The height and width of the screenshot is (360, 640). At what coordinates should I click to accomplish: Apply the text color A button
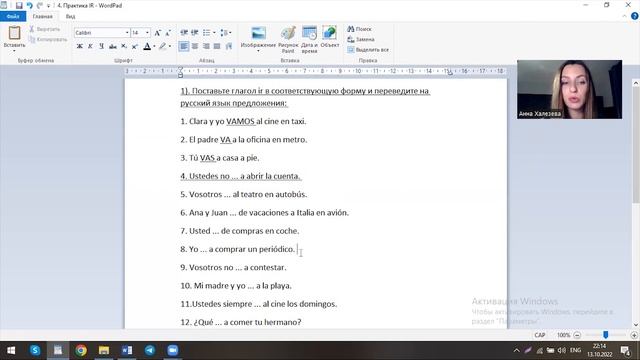coord(147,47)
